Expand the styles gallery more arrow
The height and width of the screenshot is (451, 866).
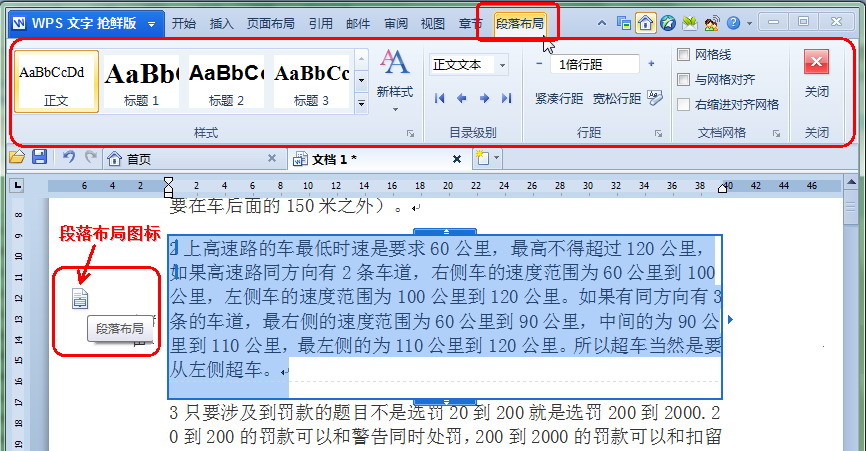point(361,103)
